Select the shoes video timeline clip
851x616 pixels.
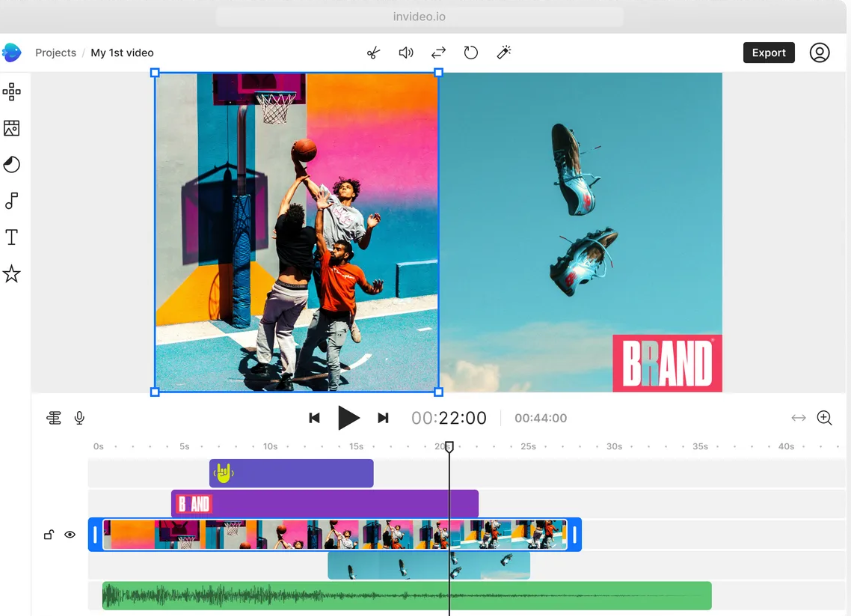429,566
